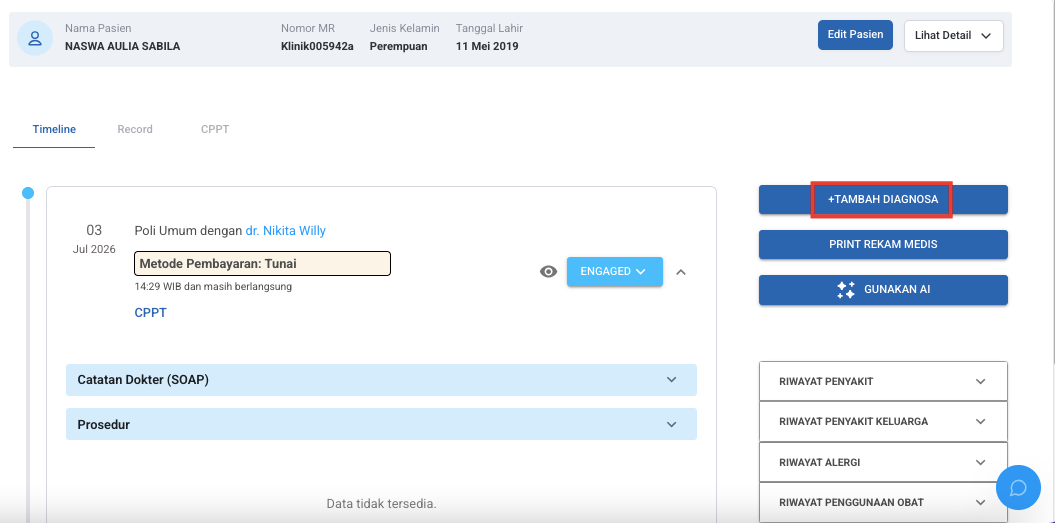Screen dimensions: 1055x523
Task: Click the timeline marker dot
Action: pos(28,193)
